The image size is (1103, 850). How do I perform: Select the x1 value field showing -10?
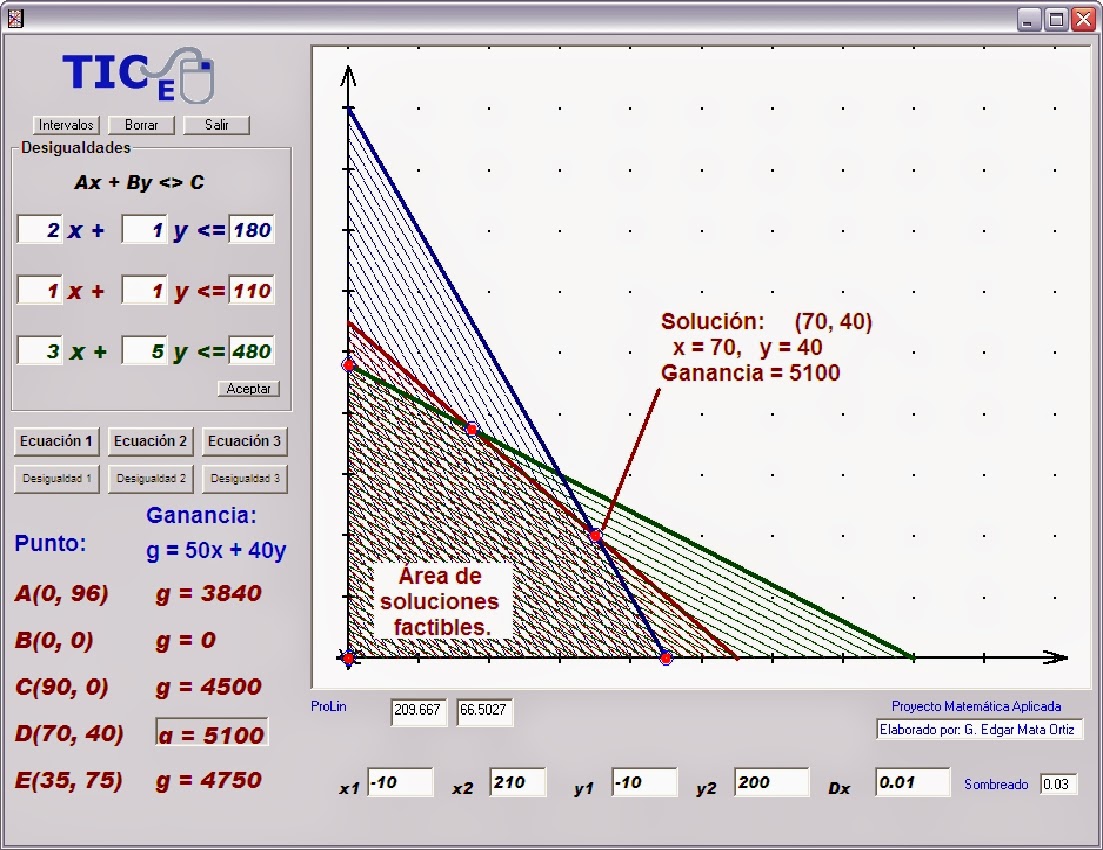400,783
